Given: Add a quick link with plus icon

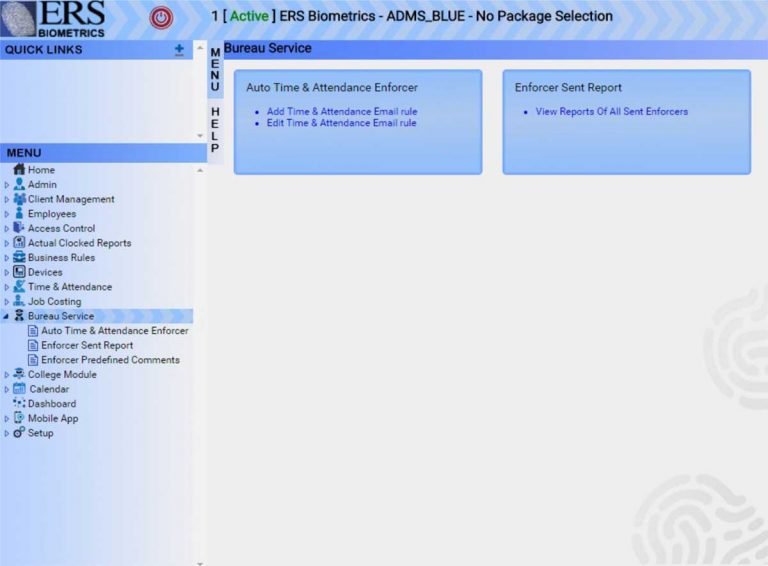Looking at the screenshot, I should click(x=179, y=49).
